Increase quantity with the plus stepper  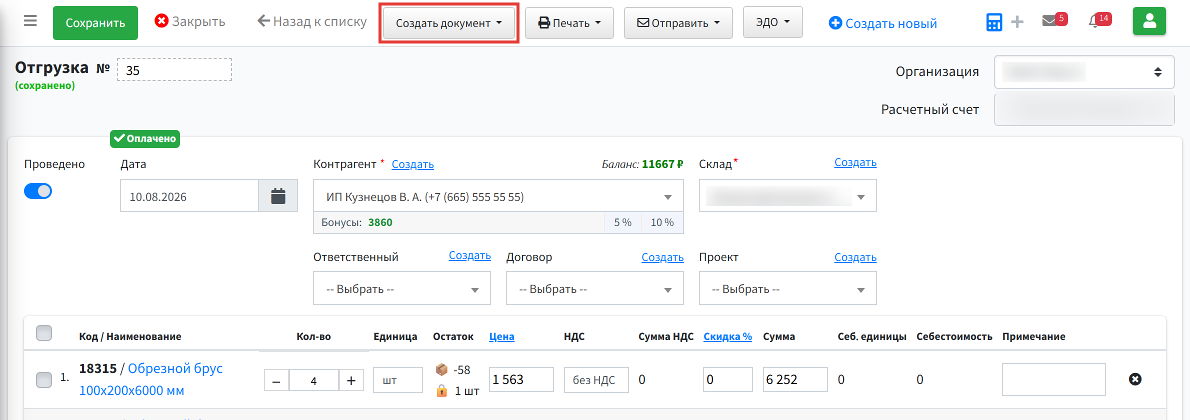pyautogui.click(x=351, y=381)
